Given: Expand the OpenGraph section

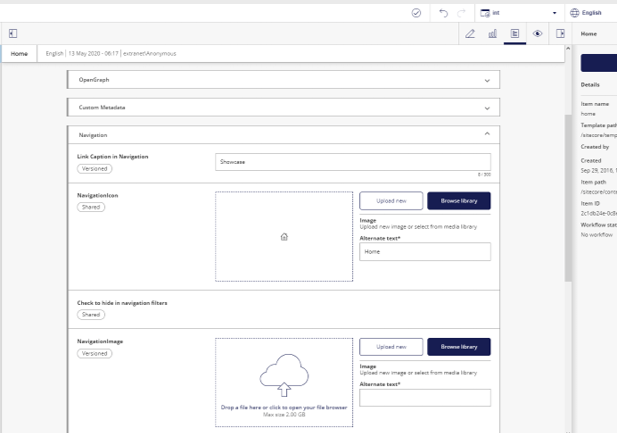Looking at the screenshot, I should click(283, 80).
